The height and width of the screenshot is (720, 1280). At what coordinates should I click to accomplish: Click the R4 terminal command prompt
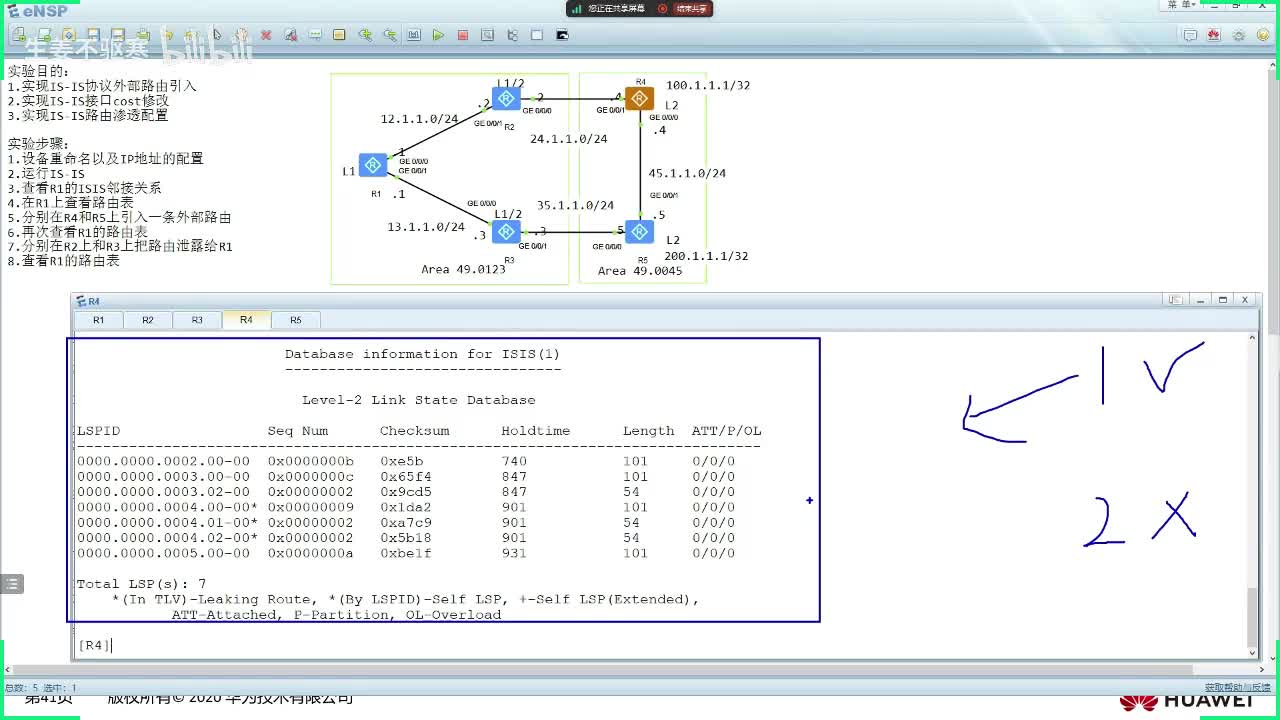click(95, 645)
